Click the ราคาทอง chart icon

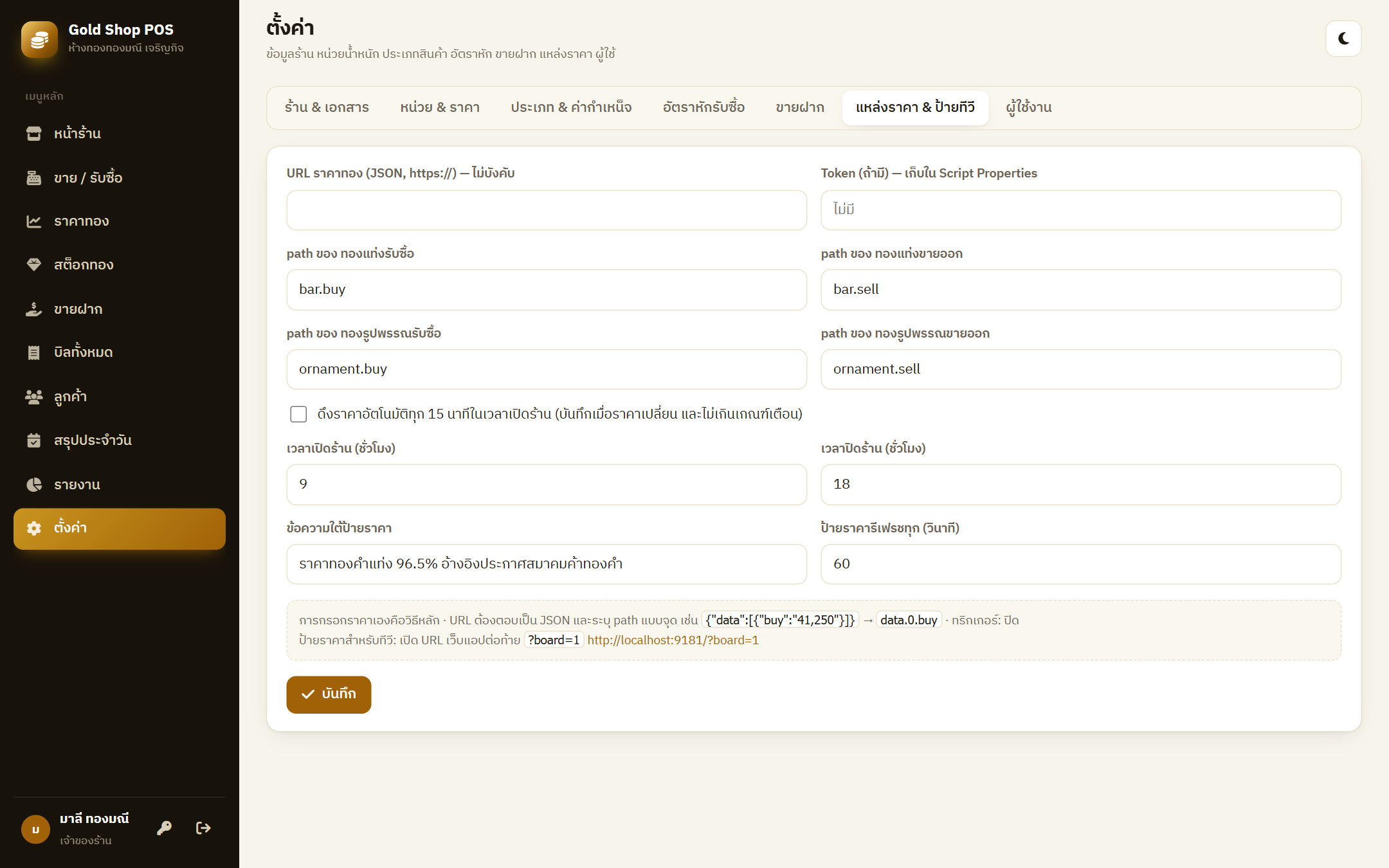(33, 221)
